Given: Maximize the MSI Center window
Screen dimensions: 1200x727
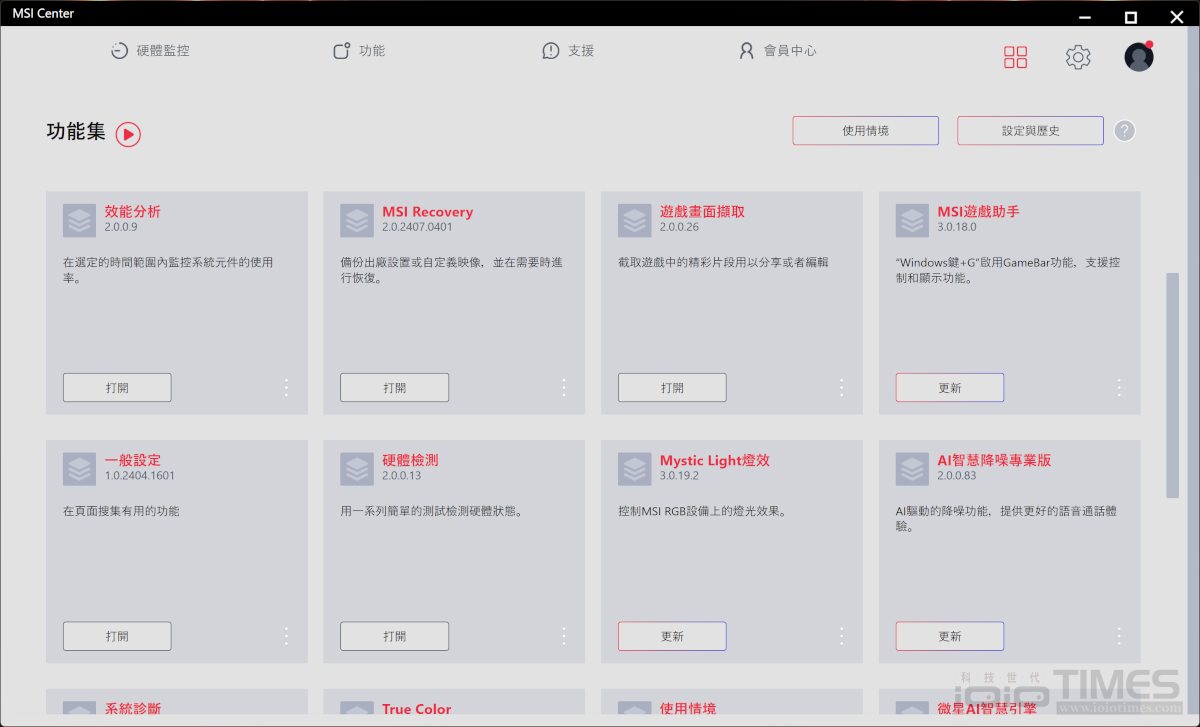Looking at the screenshot, I should point(1130,17).
